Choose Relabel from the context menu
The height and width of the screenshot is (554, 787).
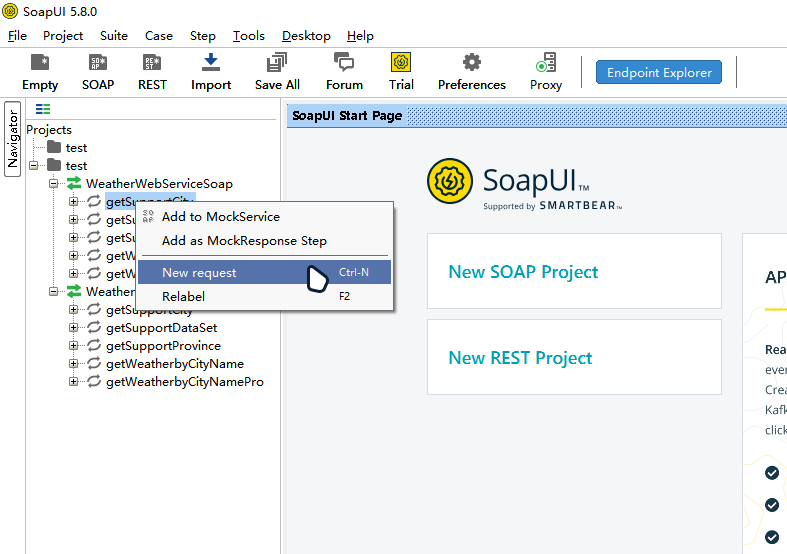click(184, 297)
